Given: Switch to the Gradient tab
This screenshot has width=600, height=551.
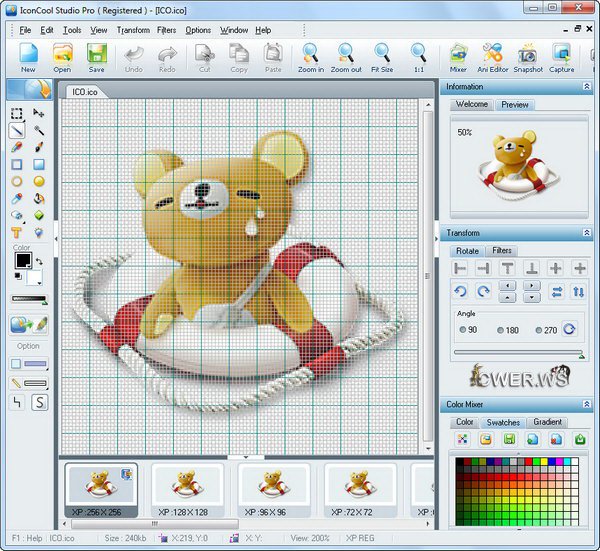Looking at the screenshot, I should click(x=547, y=422).
